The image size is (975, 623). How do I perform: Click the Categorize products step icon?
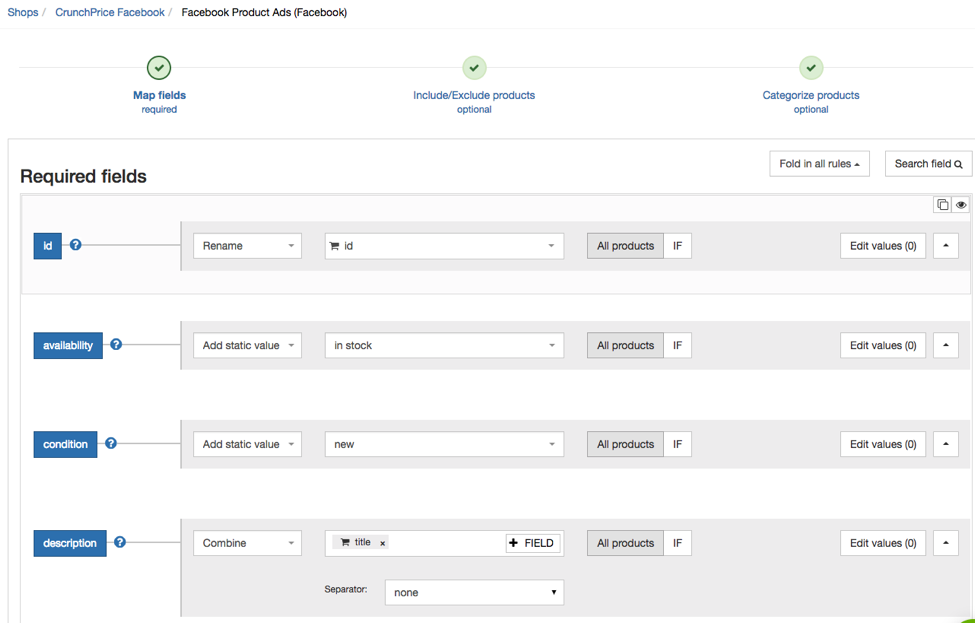coord(811,67)
